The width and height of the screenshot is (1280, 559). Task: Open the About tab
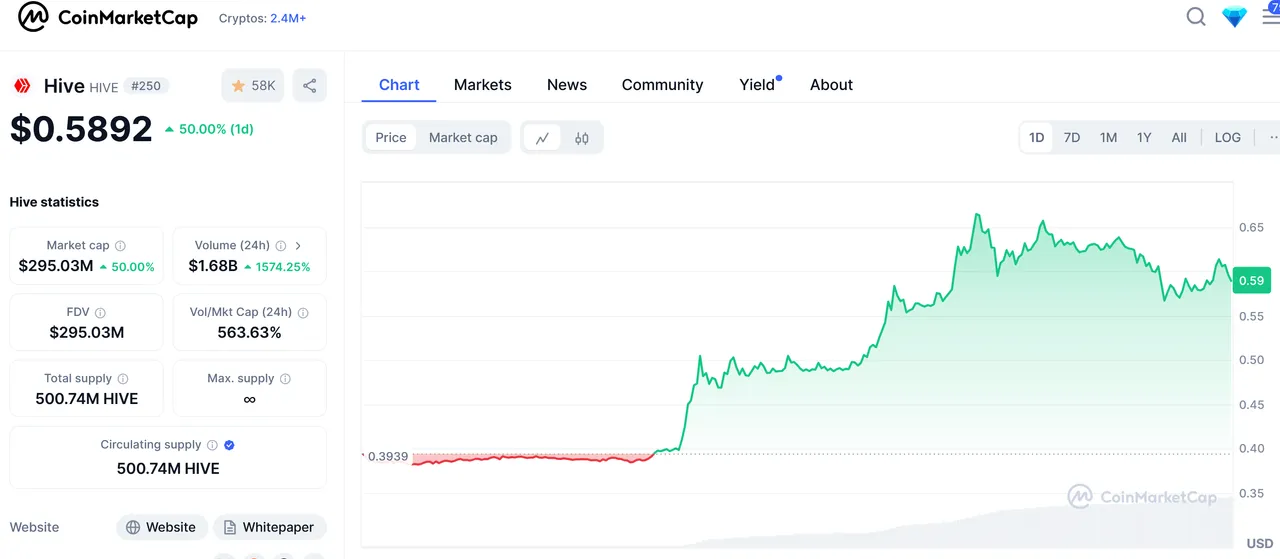(831, 85)
